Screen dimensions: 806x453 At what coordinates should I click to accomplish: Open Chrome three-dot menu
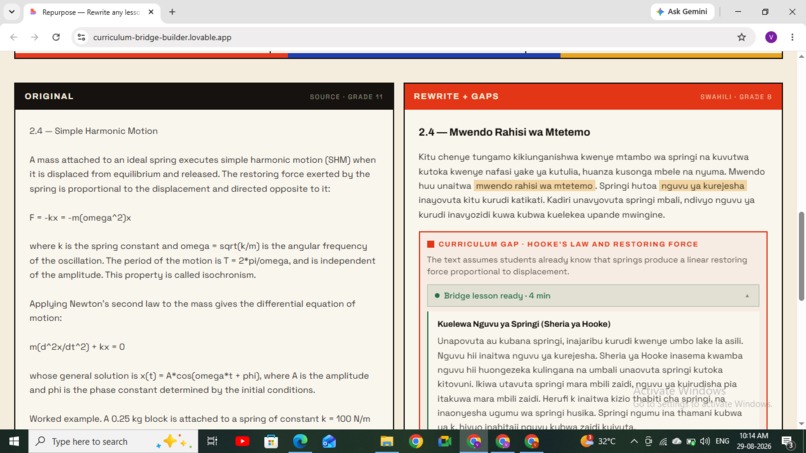[792, 37]
